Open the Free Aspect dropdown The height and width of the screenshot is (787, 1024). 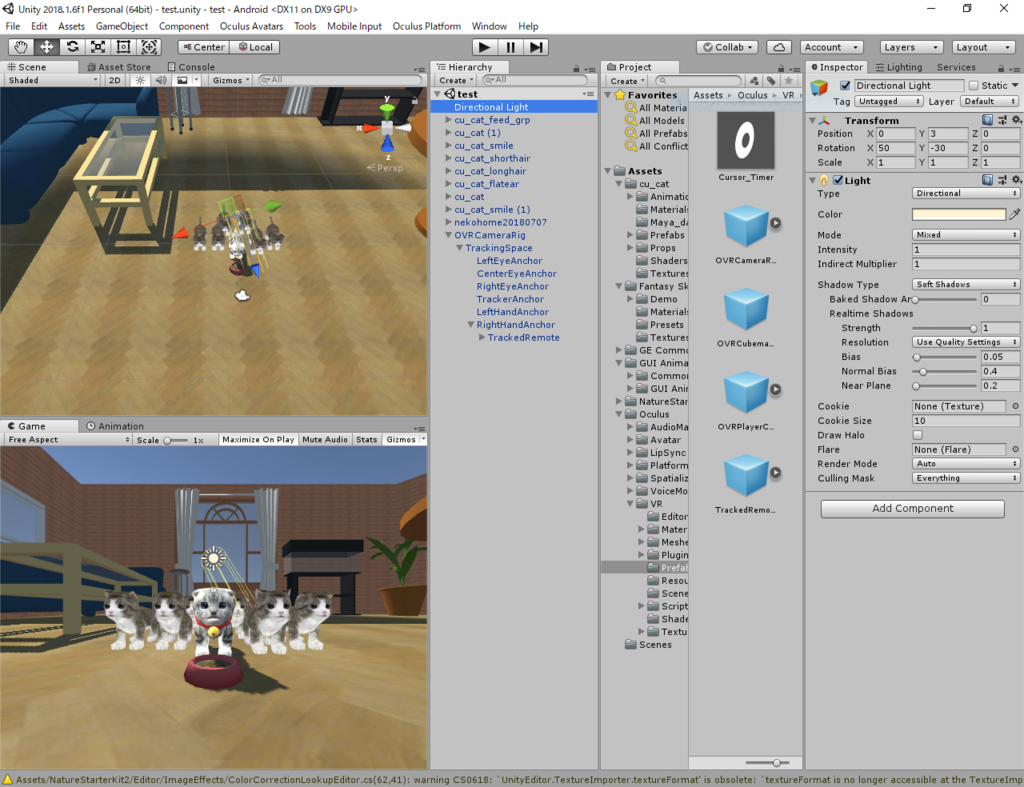click(68, 440)
